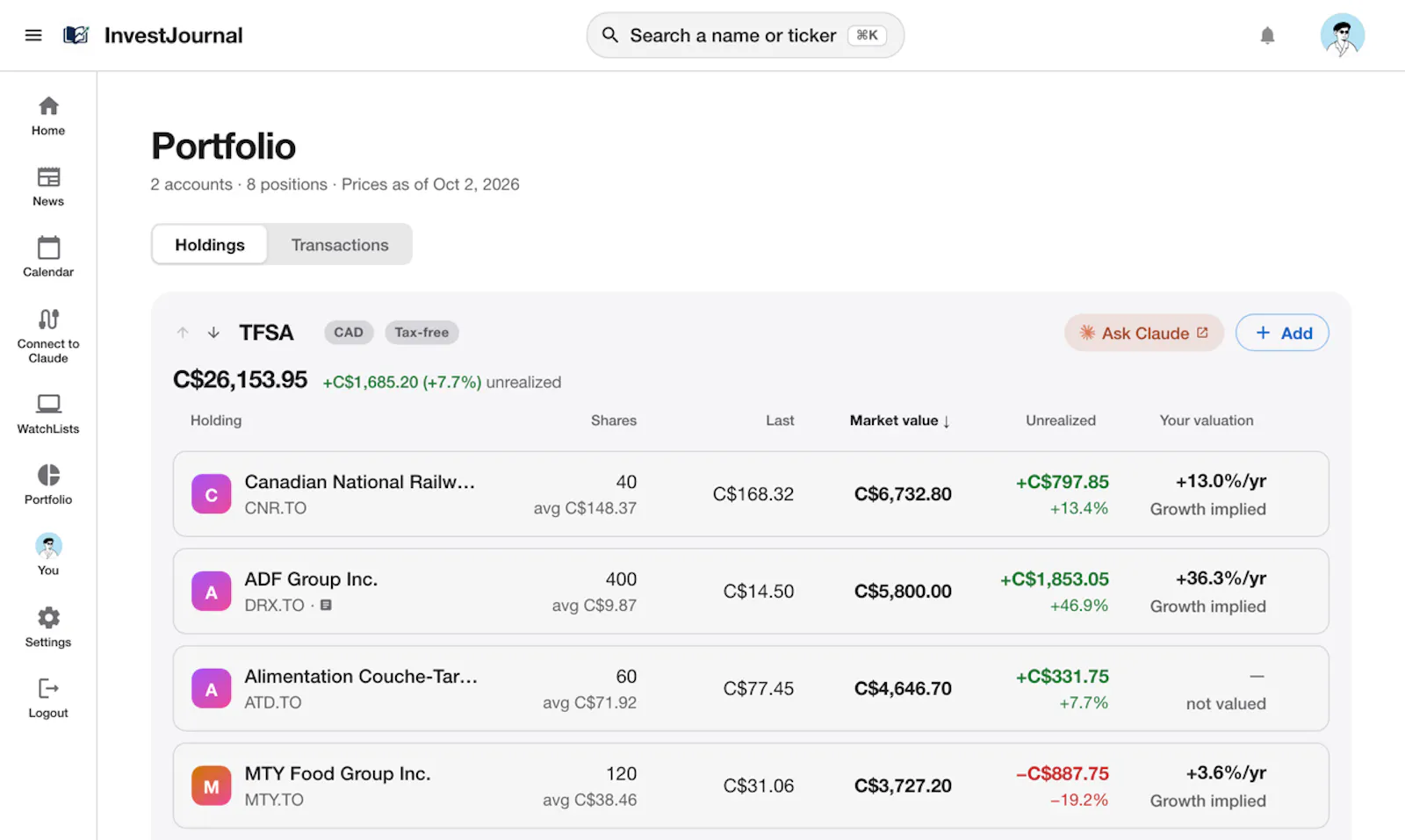Screen dimensions: 1405x840
Task: Click the +36.3%/yr valuation
Action: pyautogui.click(x=1221, y=578)
